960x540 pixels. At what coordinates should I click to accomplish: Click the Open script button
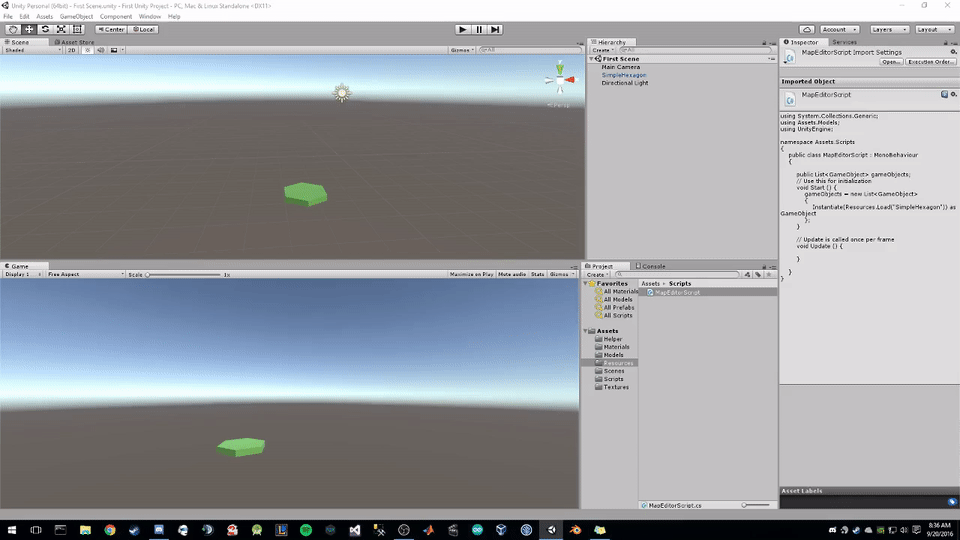tap(891, 62)
